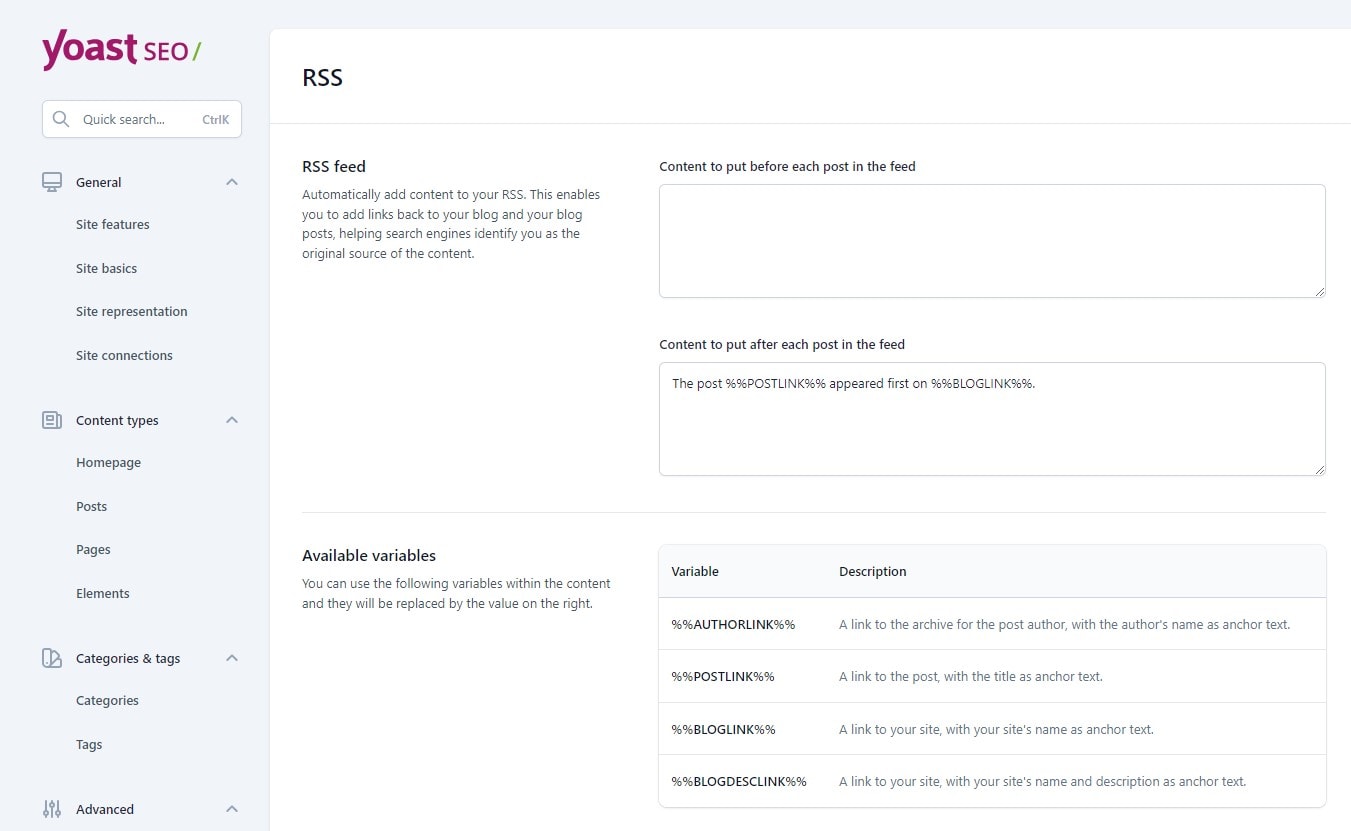The image size is (1351, 831).
Task: Click description for %%AUTHORLINK%% row
Action: point(1064,624)
